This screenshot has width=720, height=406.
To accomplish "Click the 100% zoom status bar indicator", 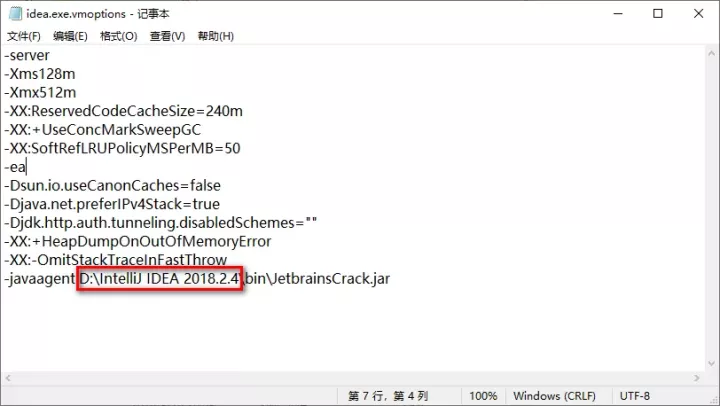I will point(483,396).
